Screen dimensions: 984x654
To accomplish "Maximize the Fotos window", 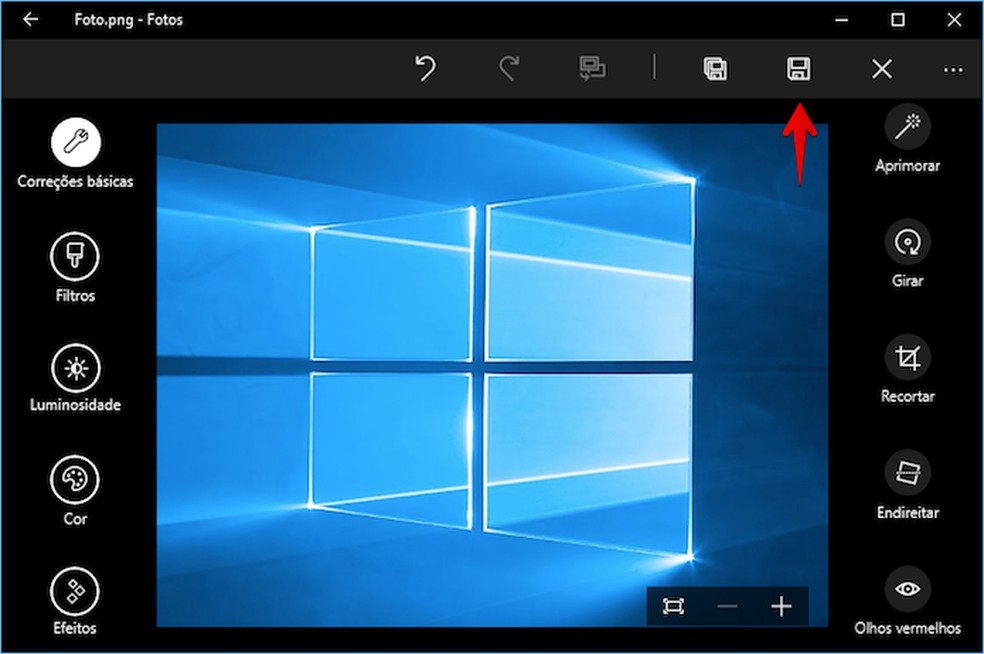I will point(898,19).
